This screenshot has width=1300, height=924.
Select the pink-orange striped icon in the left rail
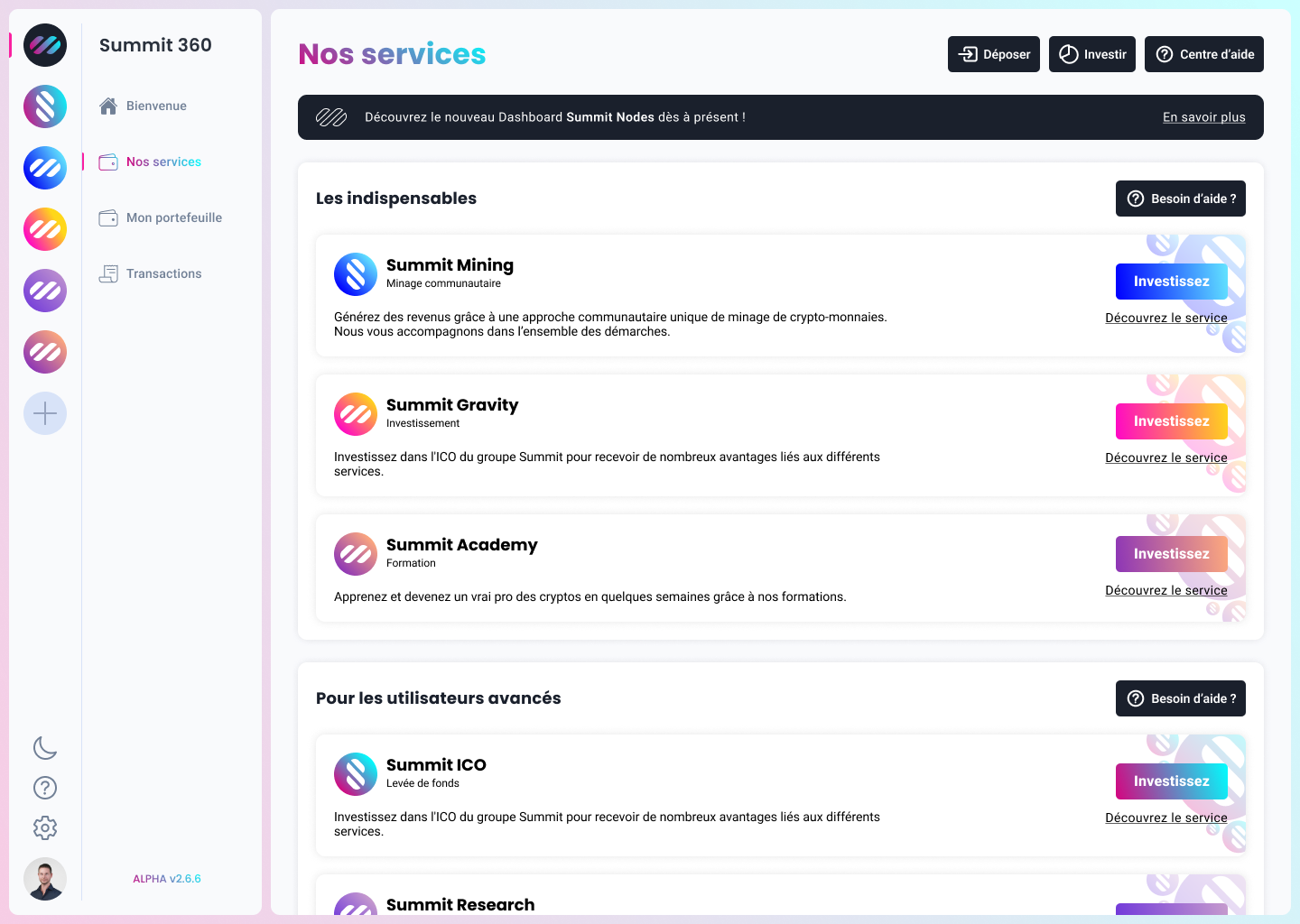45,229
